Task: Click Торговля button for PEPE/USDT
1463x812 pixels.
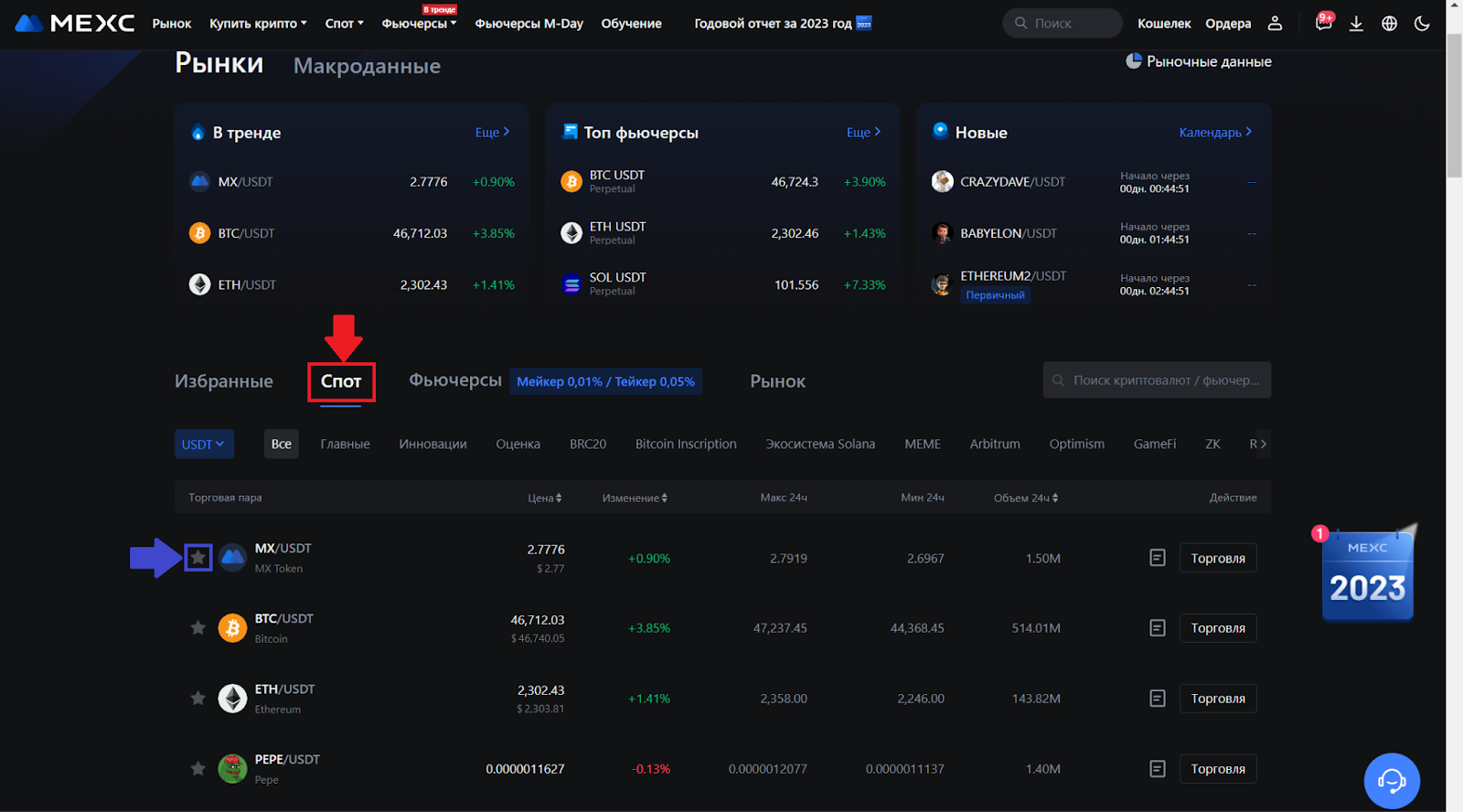Action: coord(1218,769)
